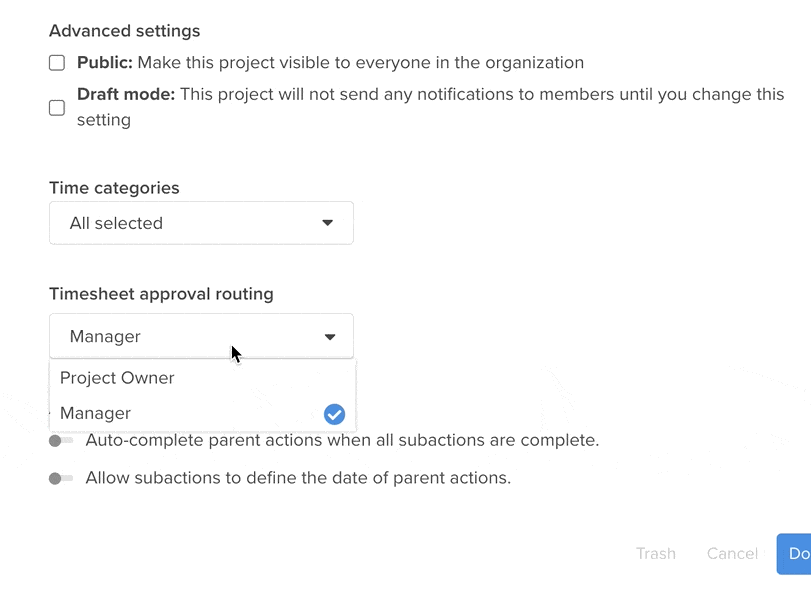Click the Time categories dropdown arrow
The height and width of the screenshot is (604, 811).
(x=327, y=223)
